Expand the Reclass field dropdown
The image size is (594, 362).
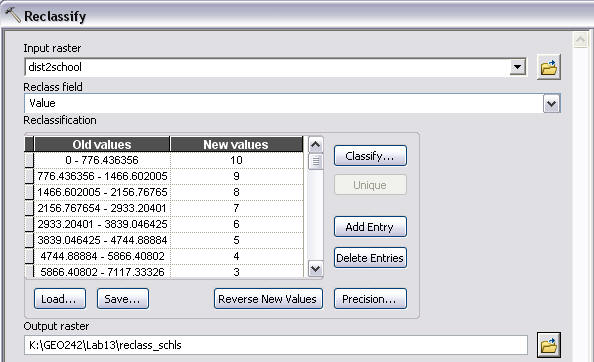[x=551, y=103]
